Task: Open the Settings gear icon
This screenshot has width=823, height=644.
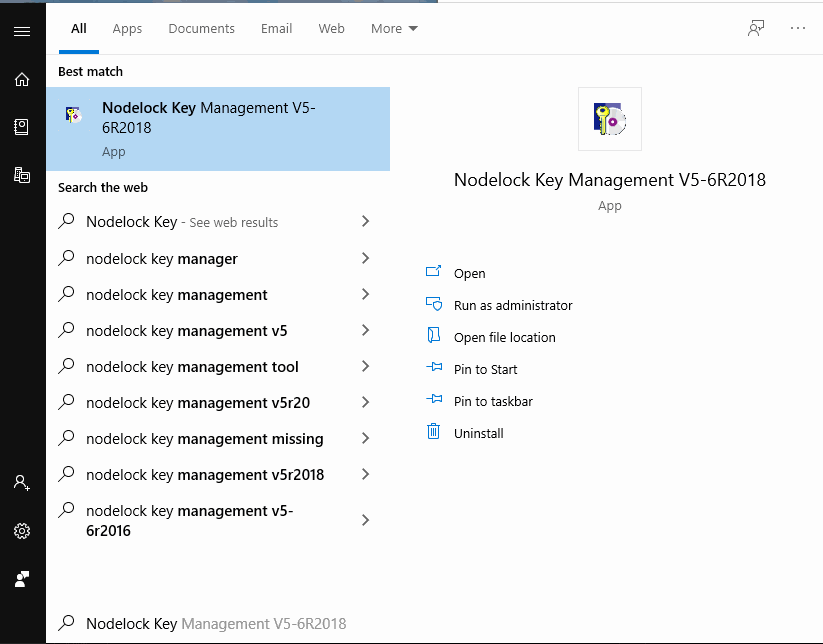Action: 22,531
